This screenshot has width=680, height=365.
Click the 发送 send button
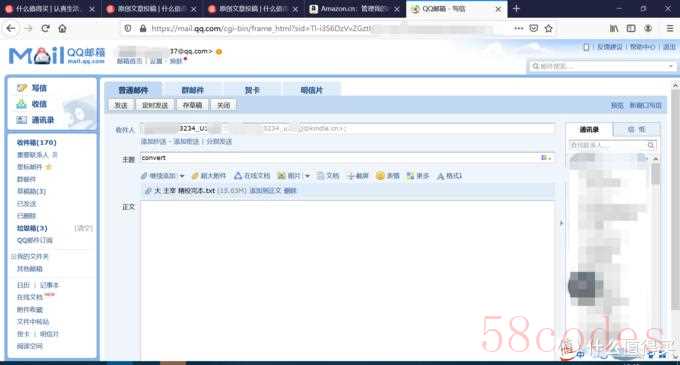(x=121, y=105)
